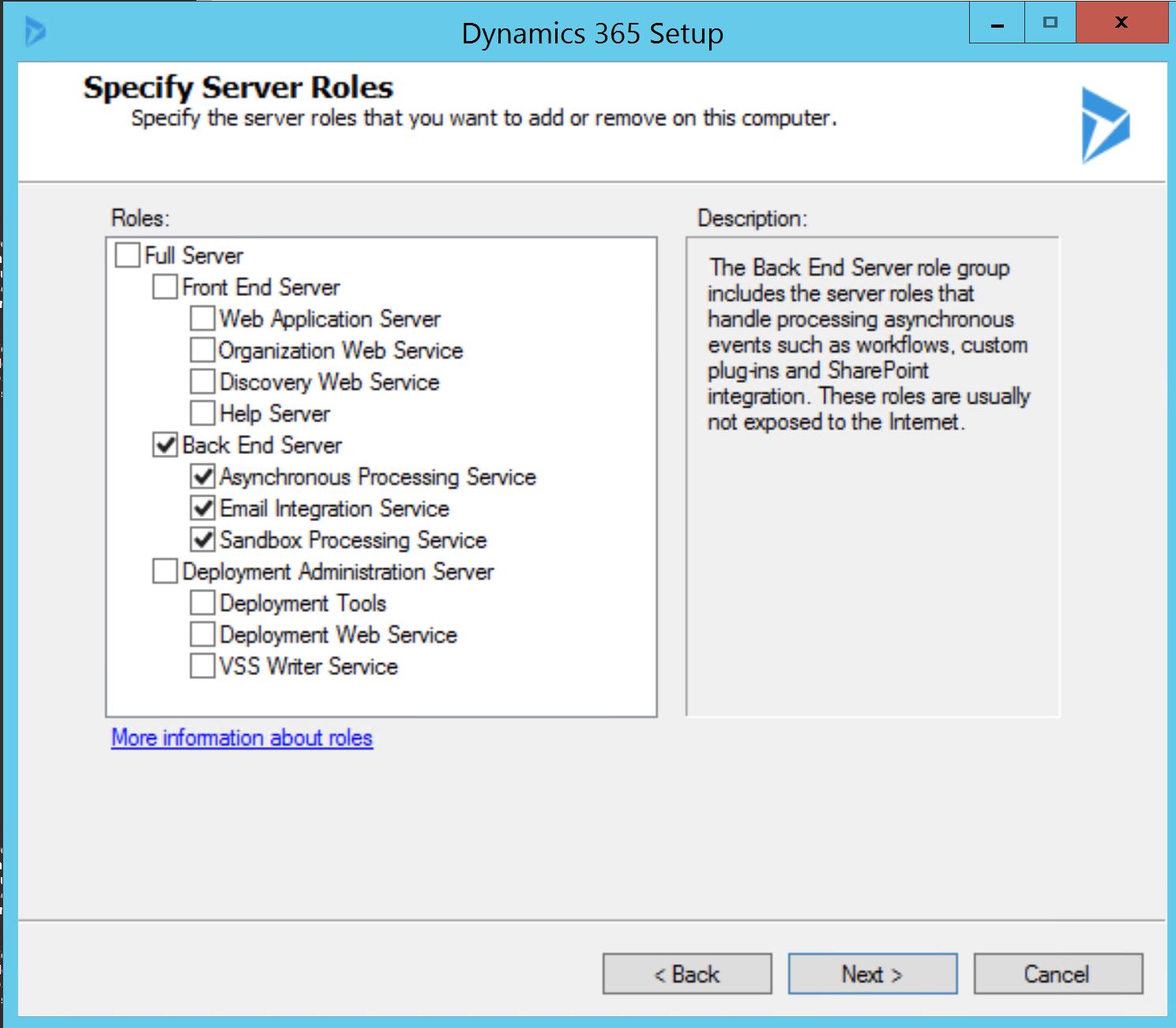Click the Email Integration Service label

click(335, 508)
